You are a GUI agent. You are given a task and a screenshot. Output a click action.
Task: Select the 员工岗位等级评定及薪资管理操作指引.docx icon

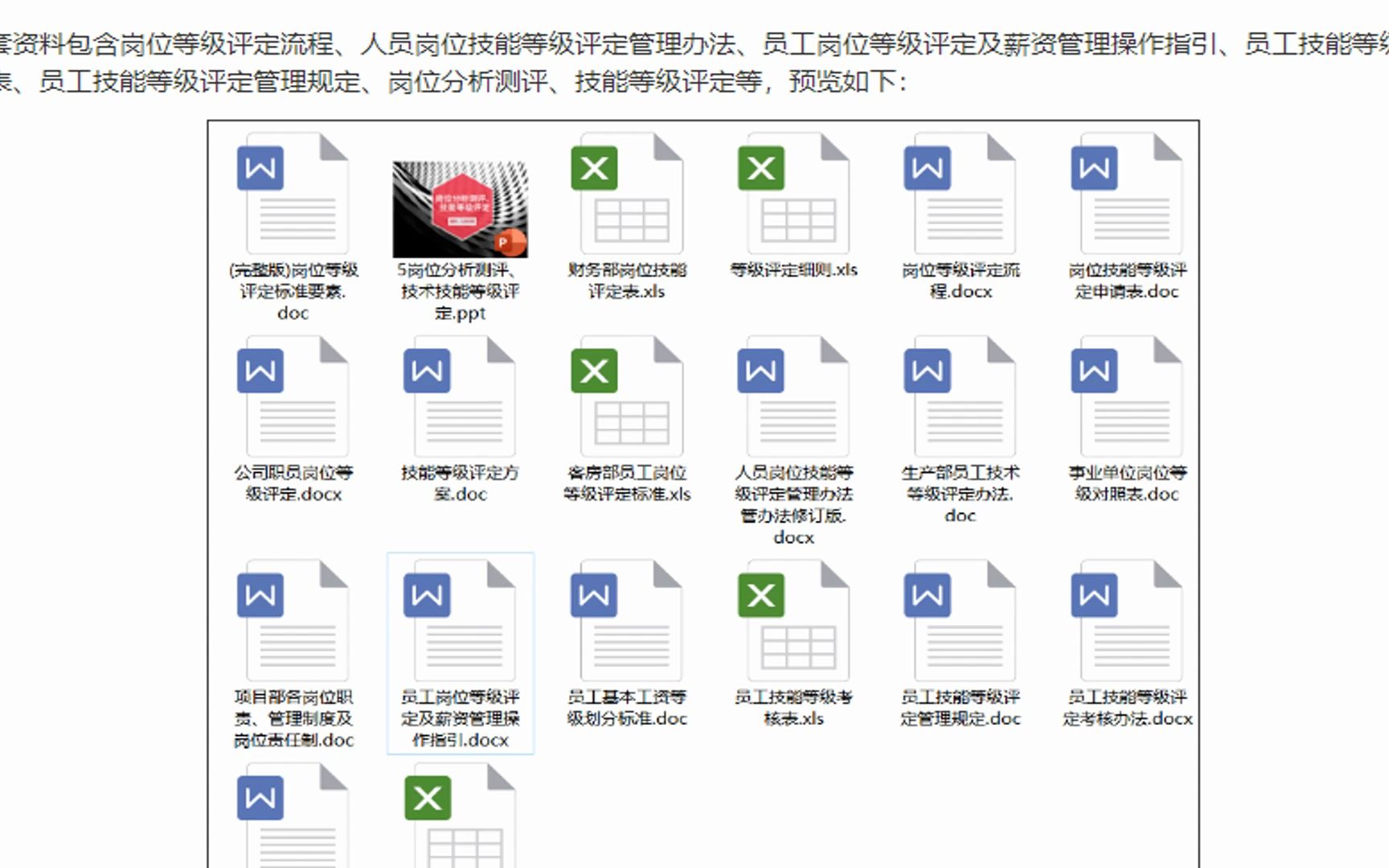click(460, 620)
